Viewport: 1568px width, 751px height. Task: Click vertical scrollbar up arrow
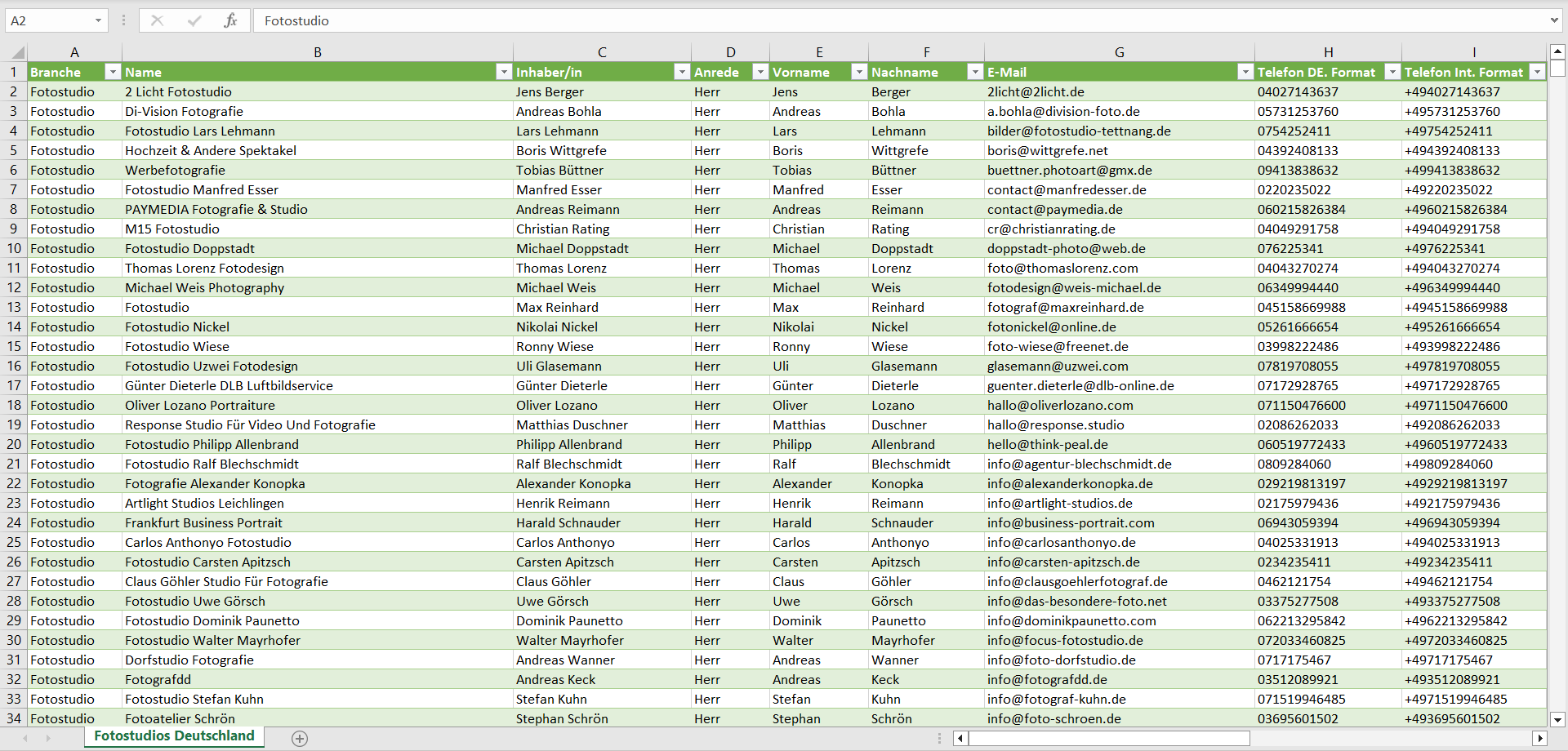click(1557, 51)
